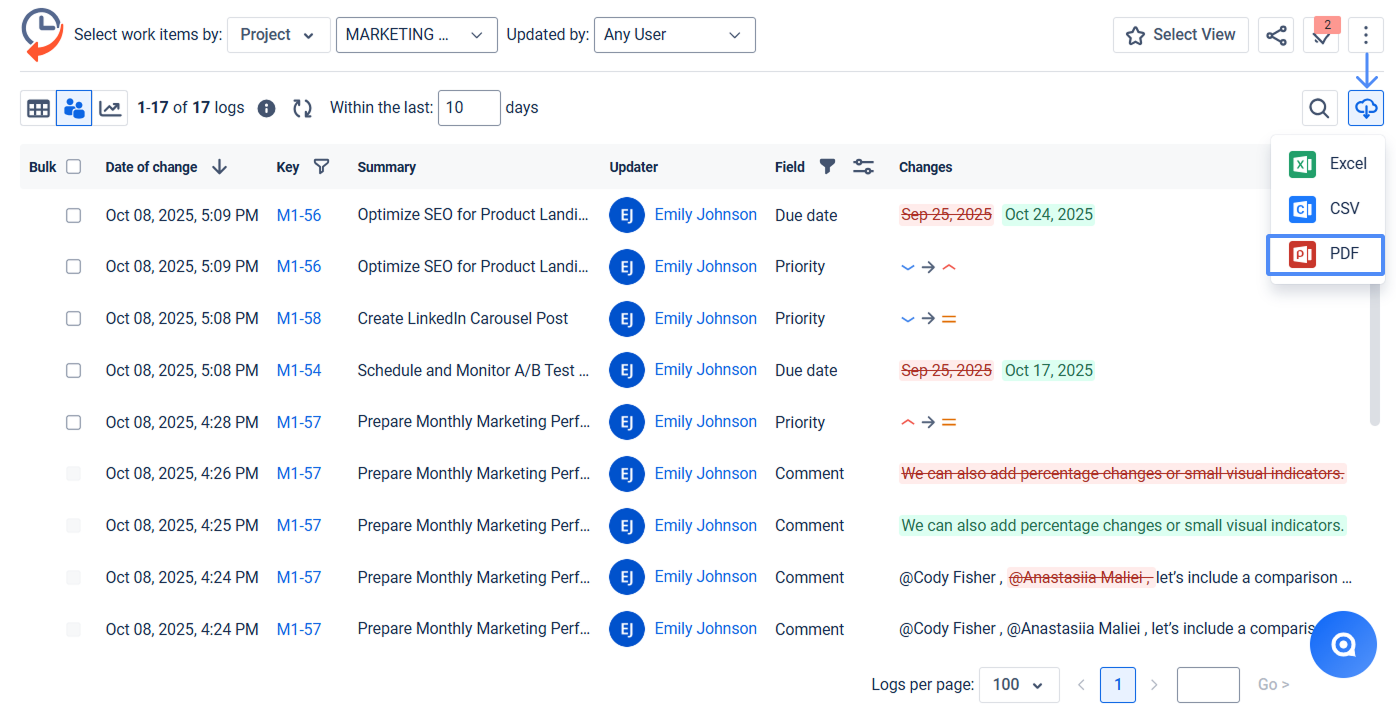Click the struck-through red comment text
The width and height of the screenshot is (1396, 706).
click(1123, 474)
